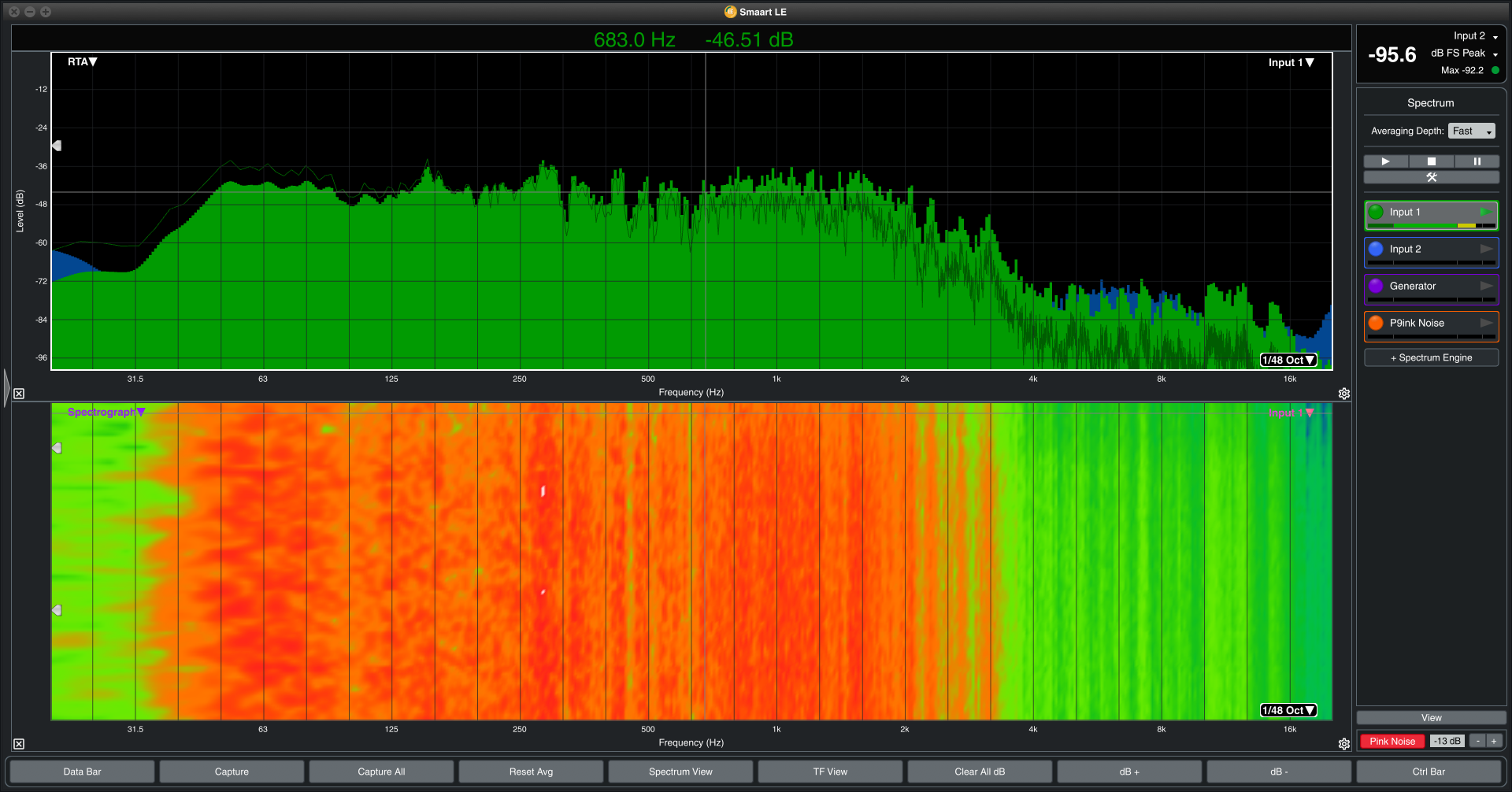Click the Reset Avg button
Viewport: 1512px width, 792px height.
point(531,772)
